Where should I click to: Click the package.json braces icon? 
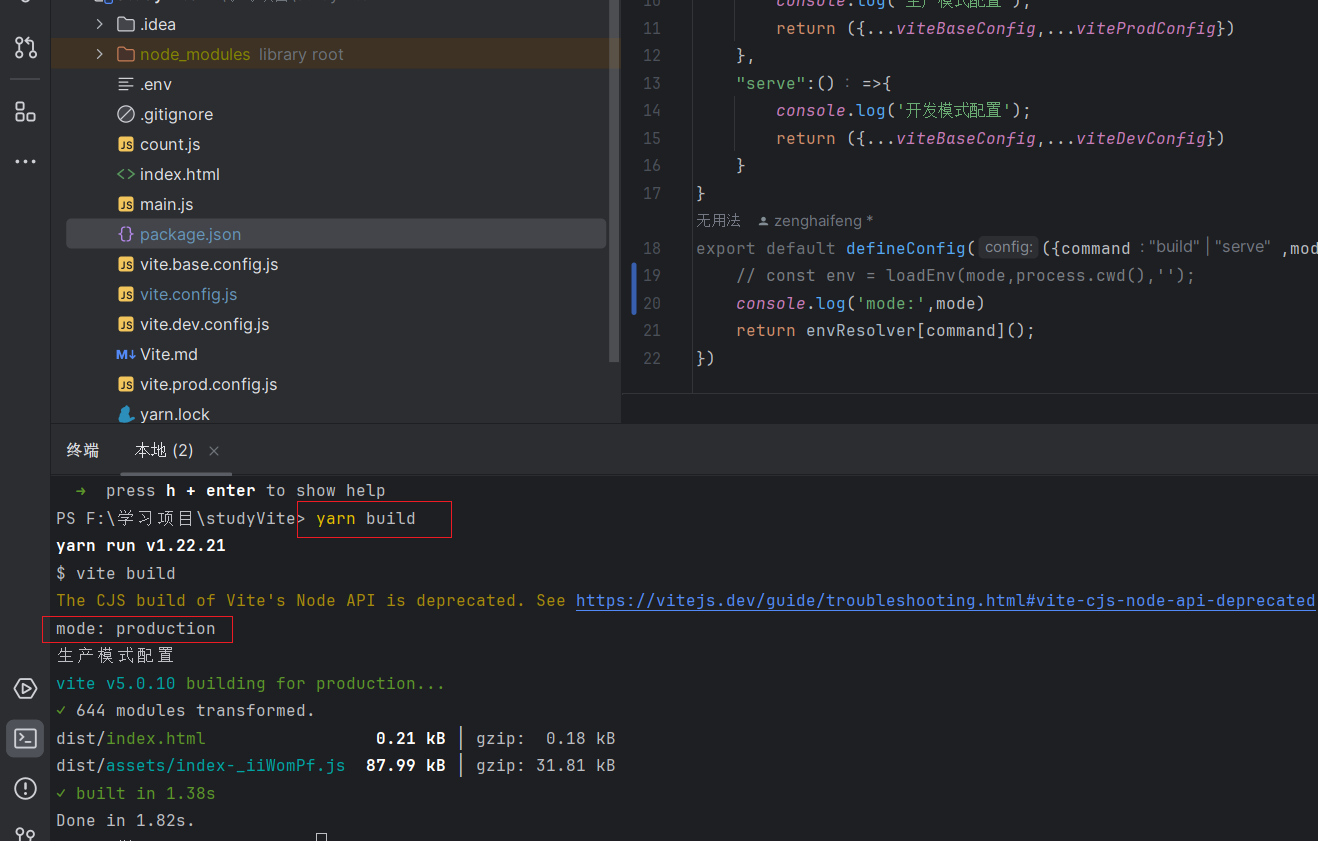[126, 234]
